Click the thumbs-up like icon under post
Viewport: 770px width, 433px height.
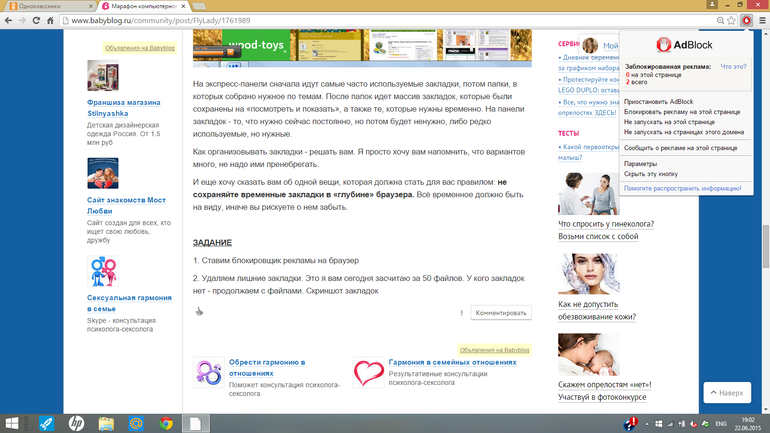coord(199,311)
